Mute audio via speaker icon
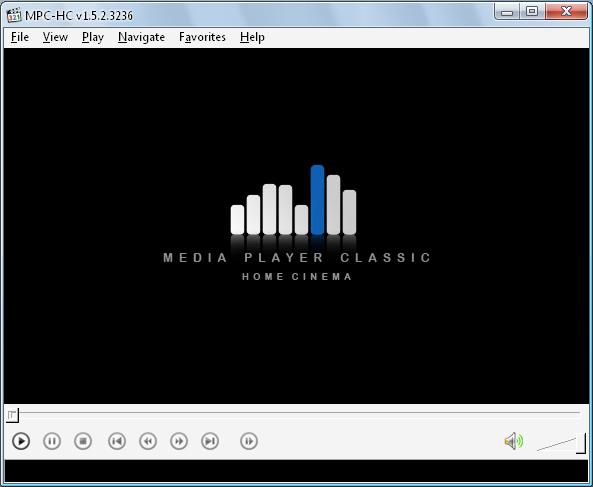 [514, 441]
